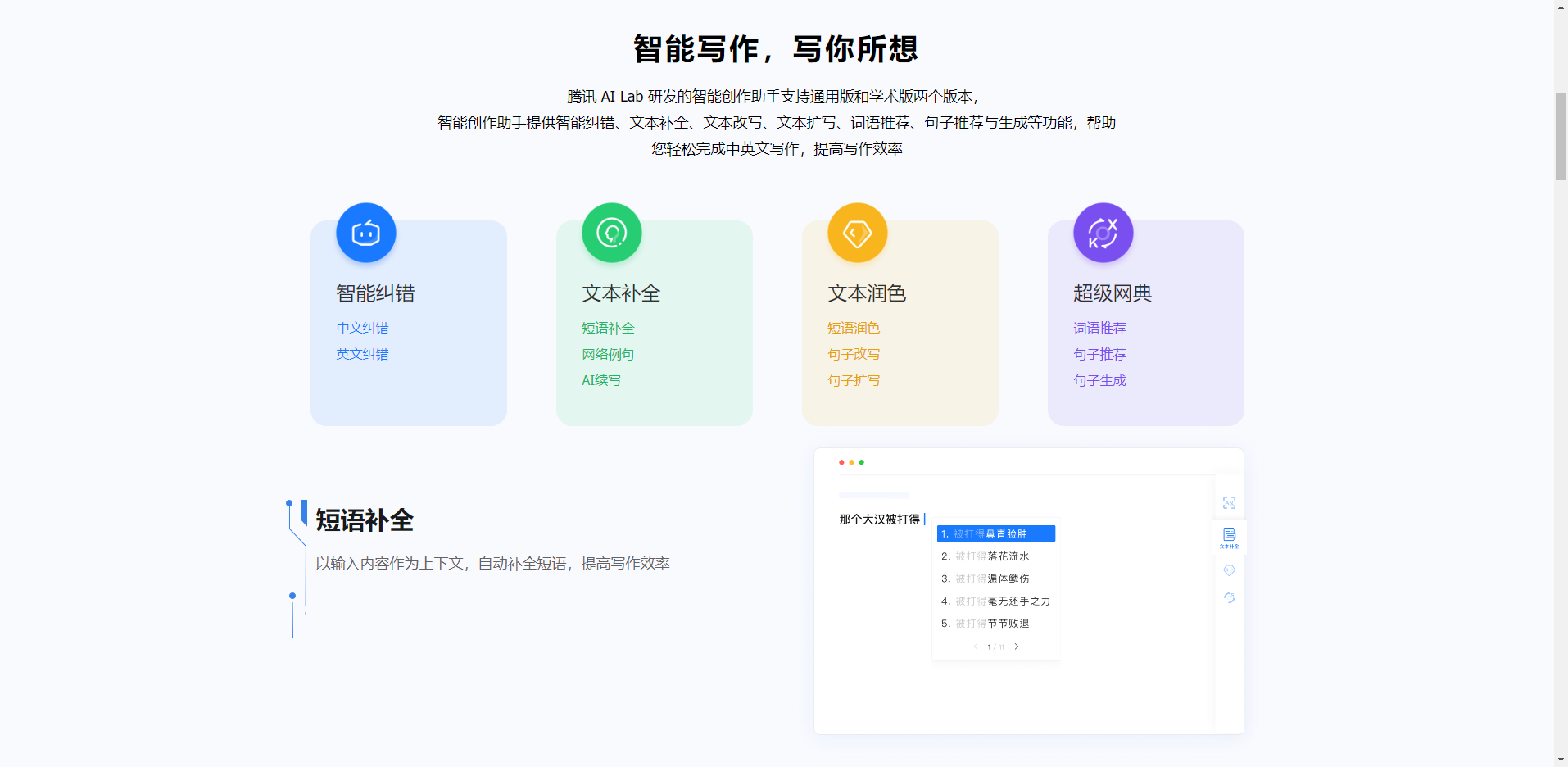This screenshot has width=1568, height=767.
Task: Go to previous page of completion suggestions
Action: [976, 647]
